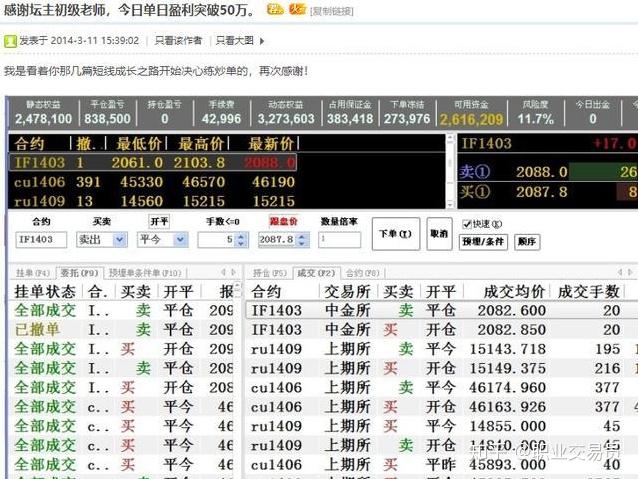This screenshot has width=638, height=479.
Task: Click the red 跟盘价 label
Action: [x=284, y=221]
